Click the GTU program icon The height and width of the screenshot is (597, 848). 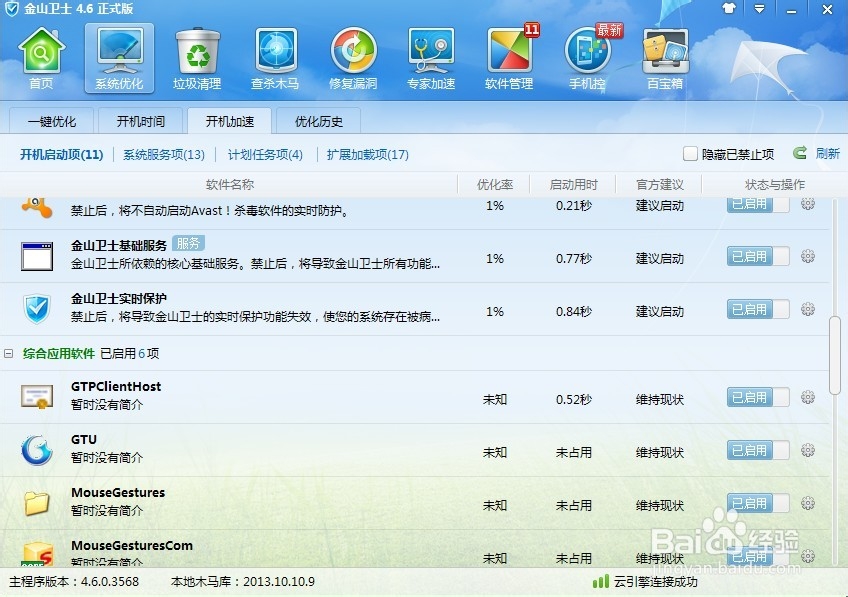(x=37, y=450)
